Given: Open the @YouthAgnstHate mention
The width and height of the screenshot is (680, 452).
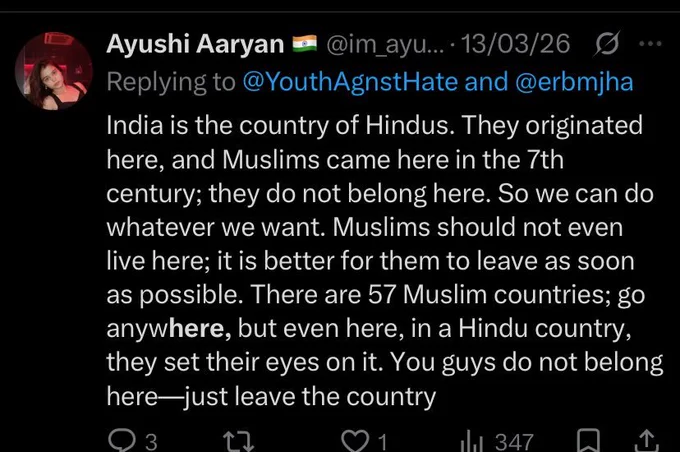Looking at the screenshot, I should pyautogui.click(x=350, y=82).
